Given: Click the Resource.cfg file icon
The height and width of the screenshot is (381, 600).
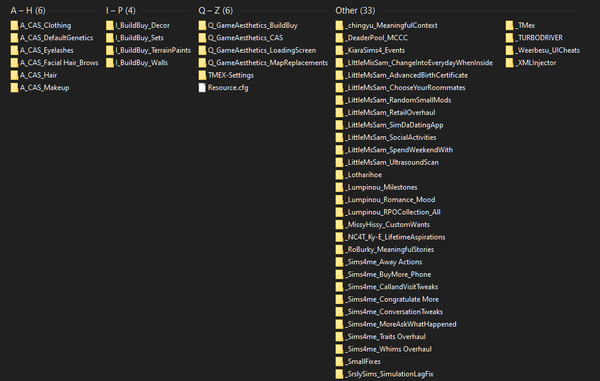Looking at the screenshot, I should (x=202, y=88).
